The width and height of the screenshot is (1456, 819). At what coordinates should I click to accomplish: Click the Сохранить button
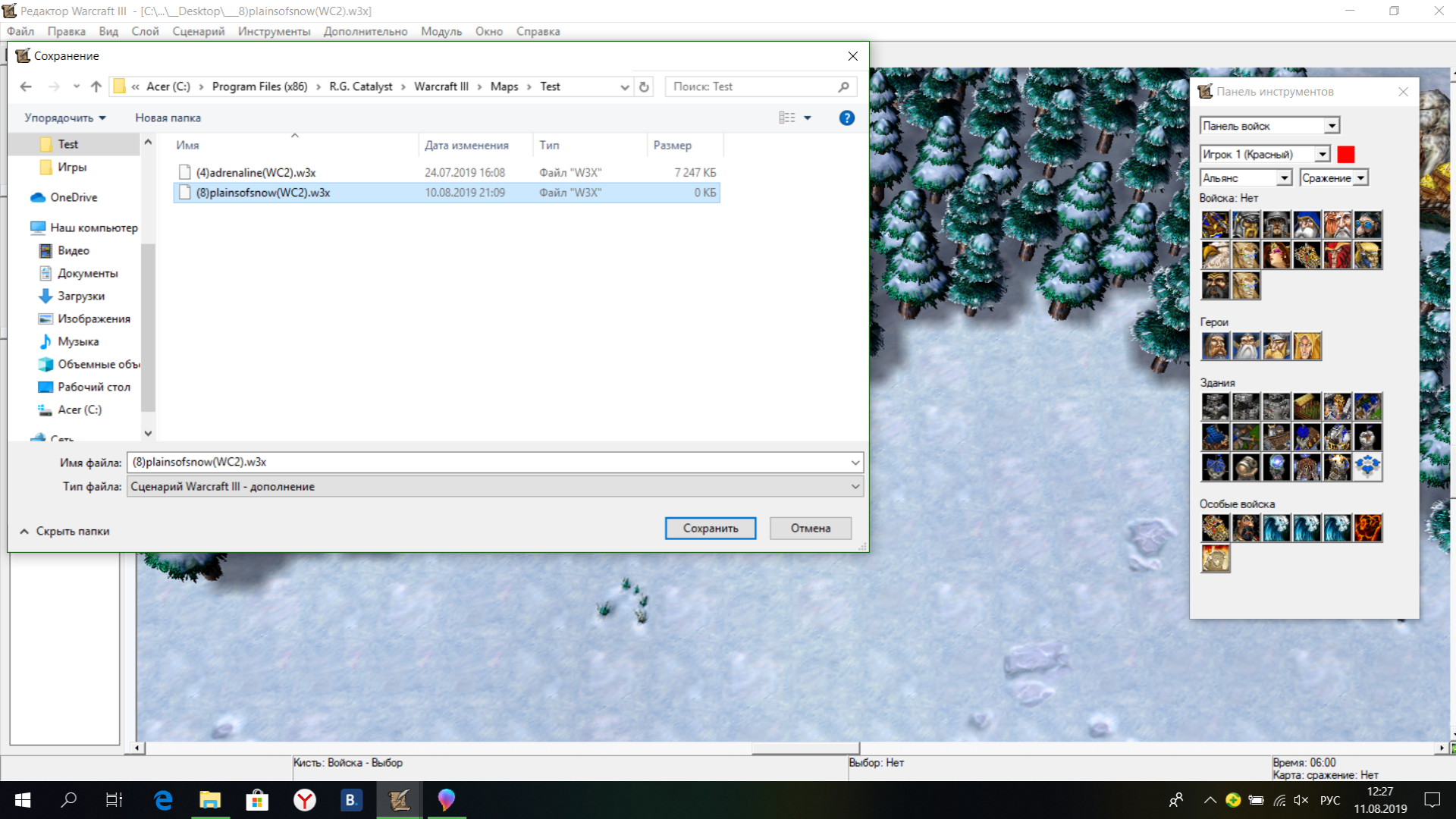[x=710, y=528]
